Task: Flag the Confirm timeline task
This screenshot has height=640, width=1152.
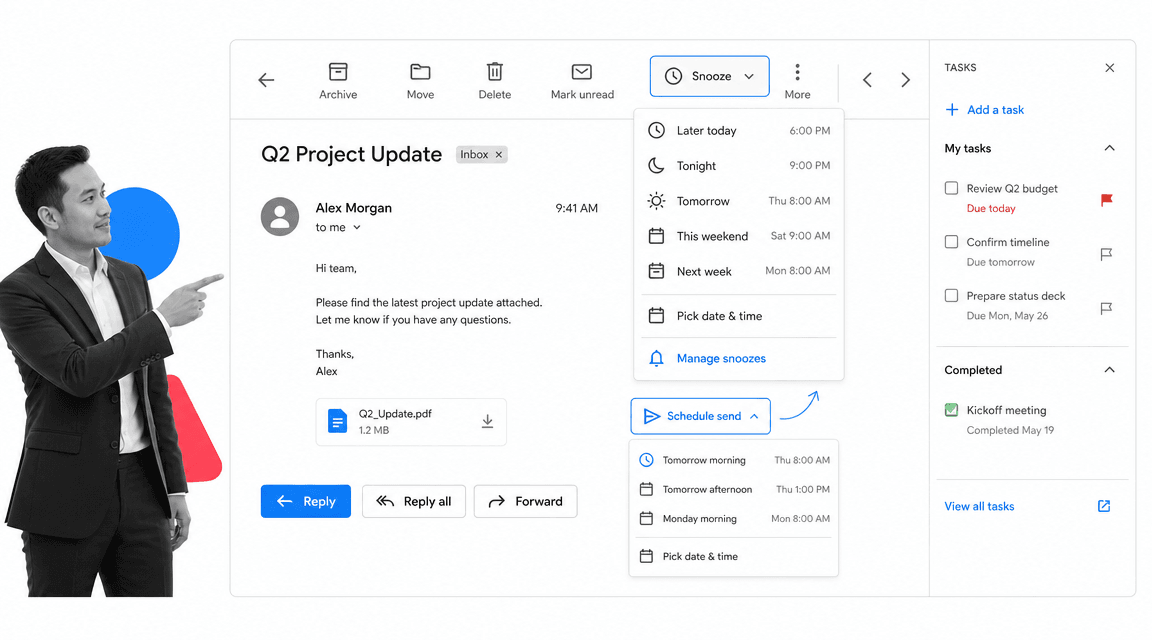Action: 1106,254
